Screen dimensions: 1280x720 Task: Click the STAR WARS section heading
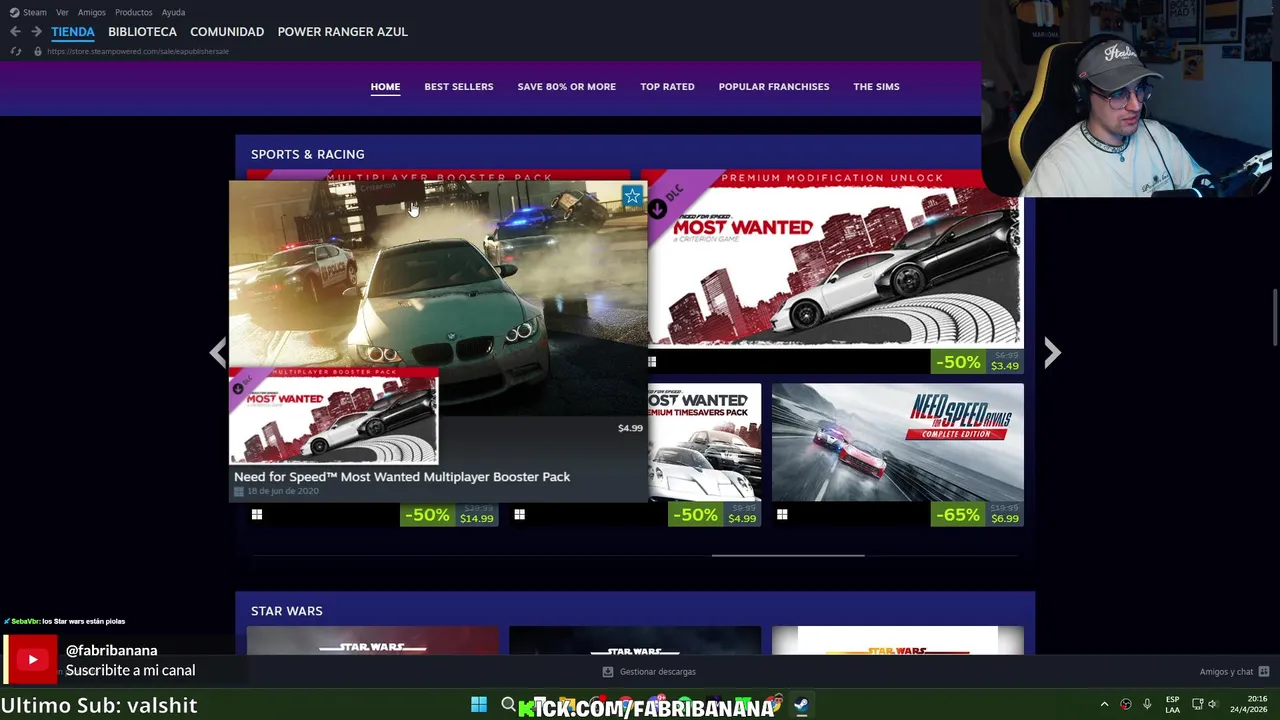287,611
